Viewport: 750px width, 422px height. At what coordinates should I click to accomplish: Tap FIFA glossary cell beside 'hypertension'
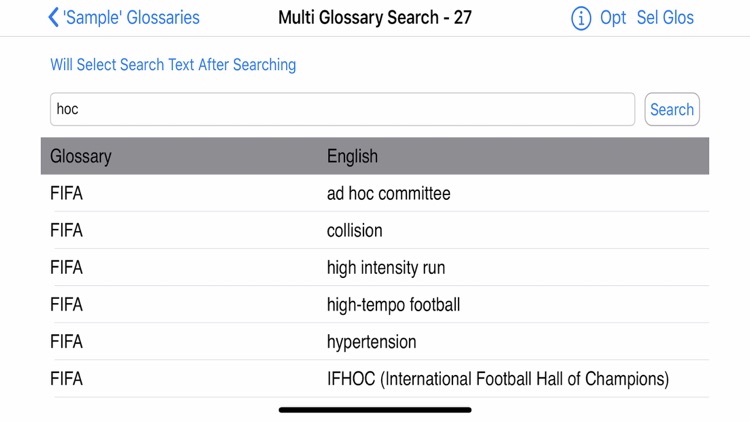(67, 341)
